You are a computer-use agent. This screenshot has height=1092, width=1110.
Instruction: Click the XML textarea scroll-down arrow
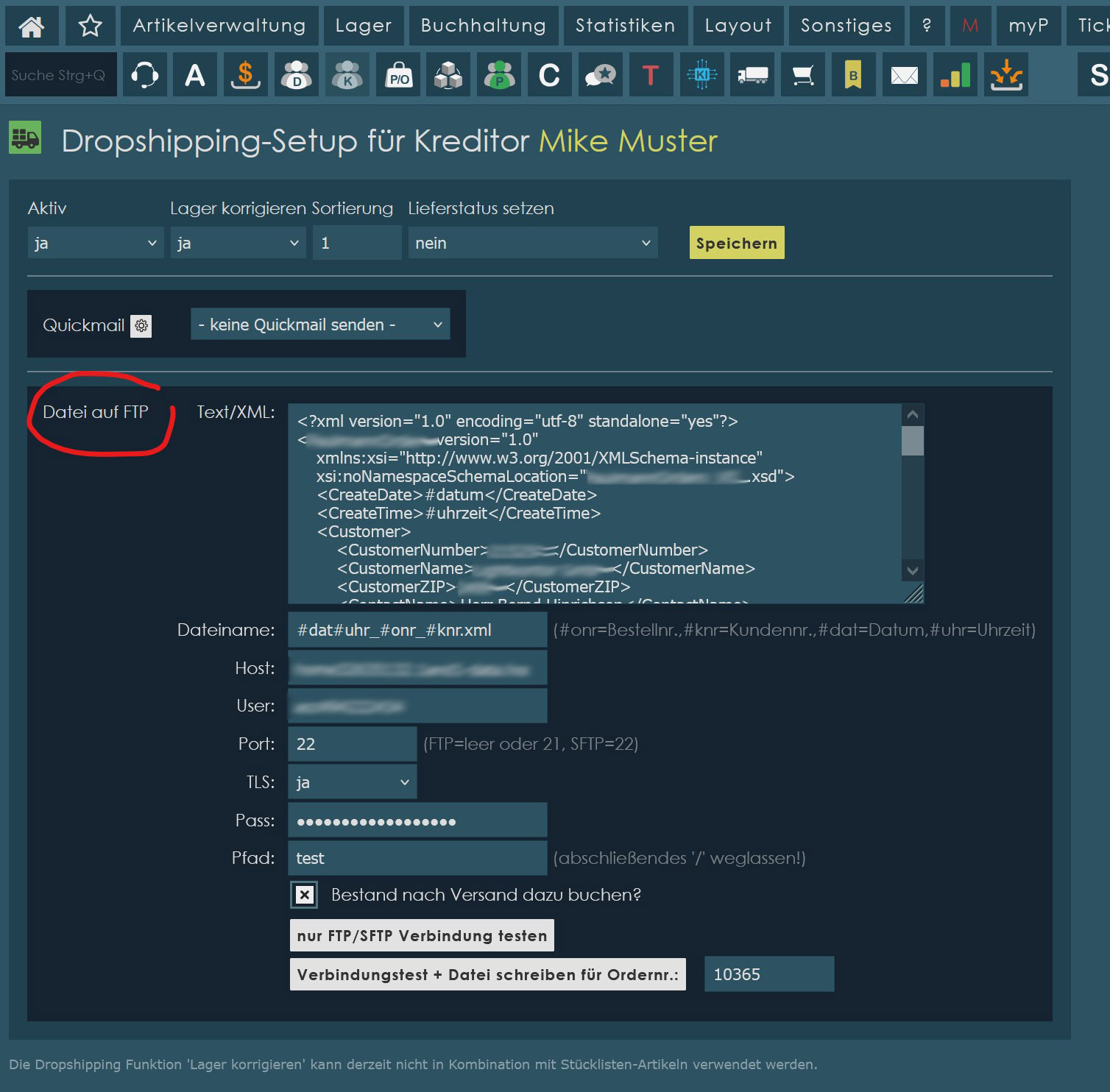[913, 570]
